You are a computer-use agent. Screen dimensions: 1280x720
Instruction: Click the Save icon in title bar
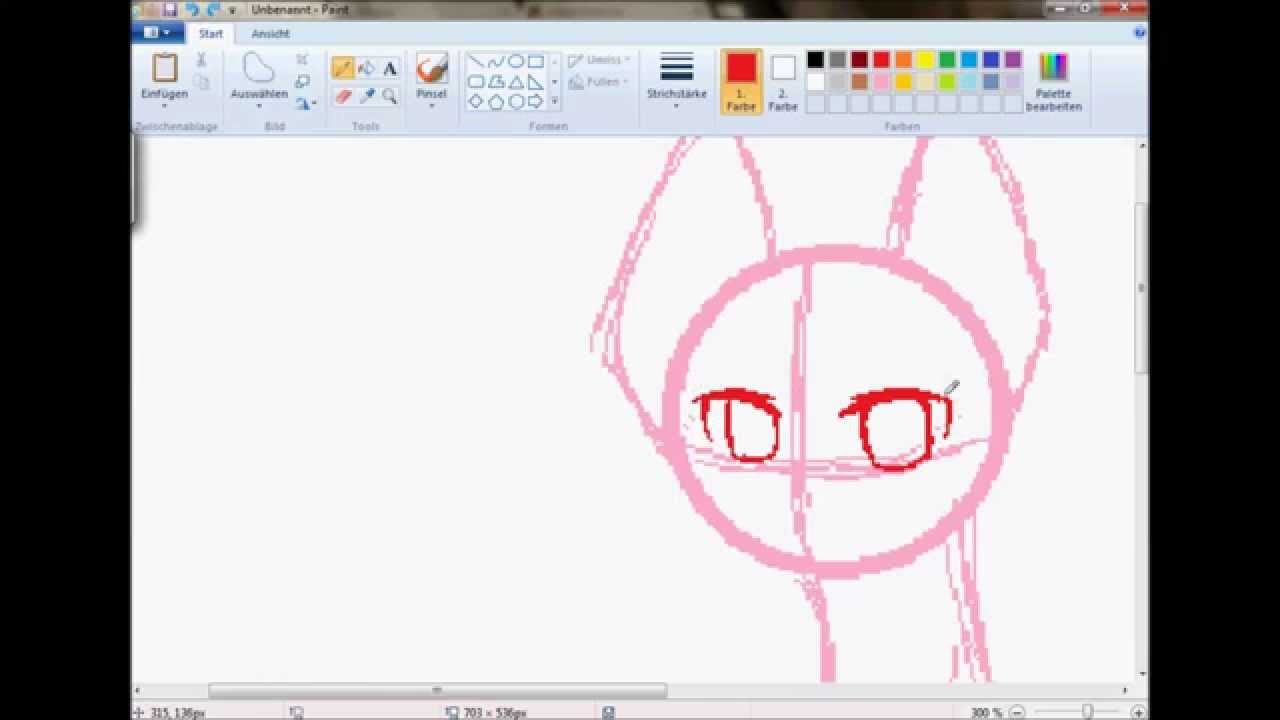(170, 9)
